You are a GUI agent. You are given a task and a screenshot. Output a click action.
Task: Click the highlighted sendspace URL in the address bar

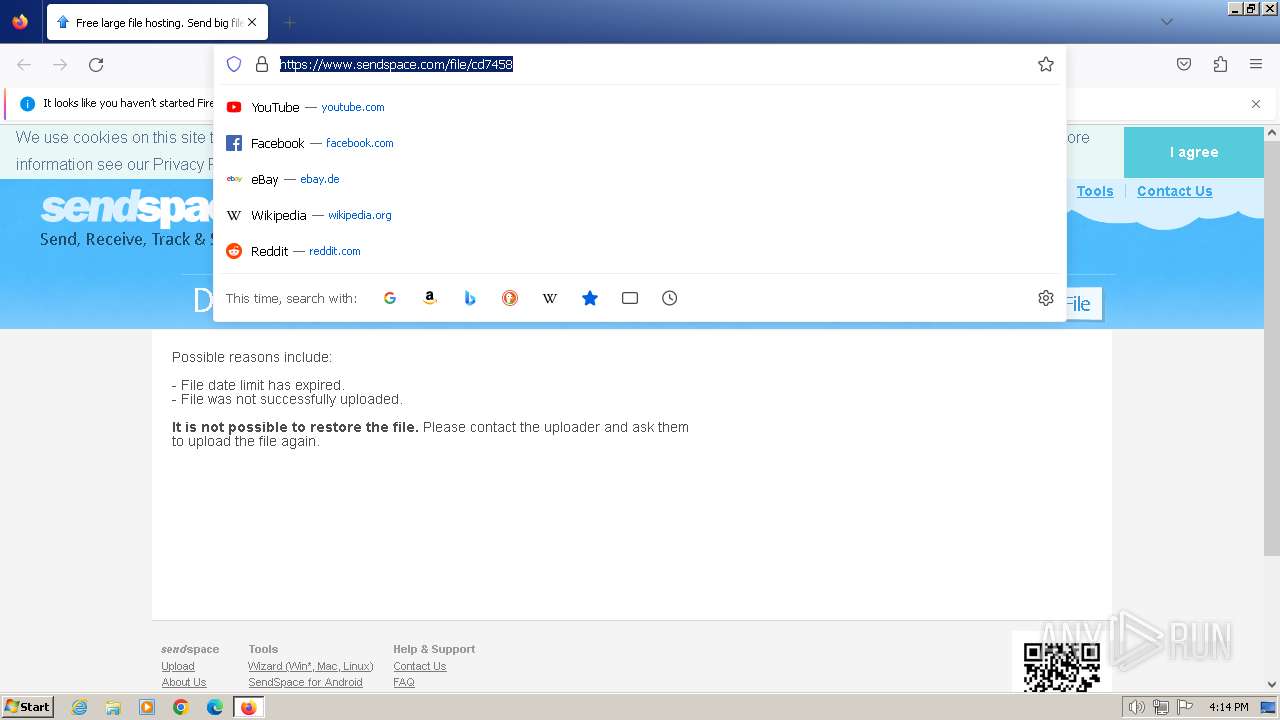(396, 64)
